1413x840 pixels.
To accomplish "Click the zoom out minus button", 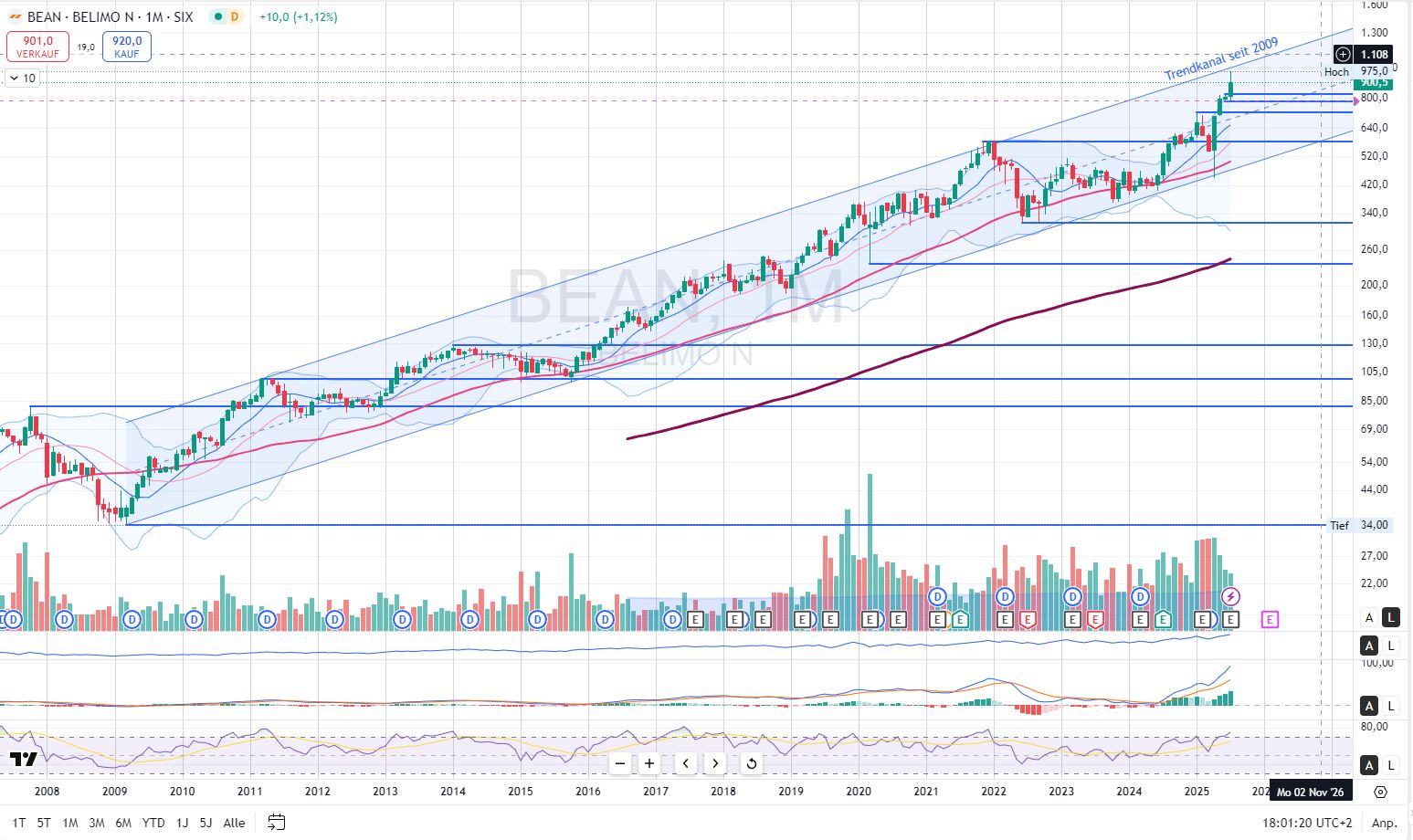I will tap(620, 763).
